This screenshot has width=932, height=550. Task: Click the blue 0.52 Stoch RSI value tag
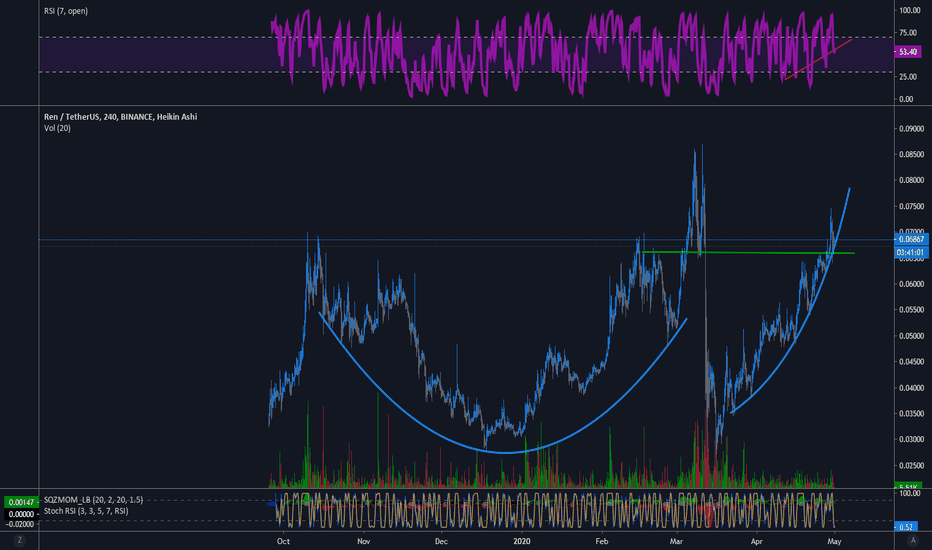[906, 527]
